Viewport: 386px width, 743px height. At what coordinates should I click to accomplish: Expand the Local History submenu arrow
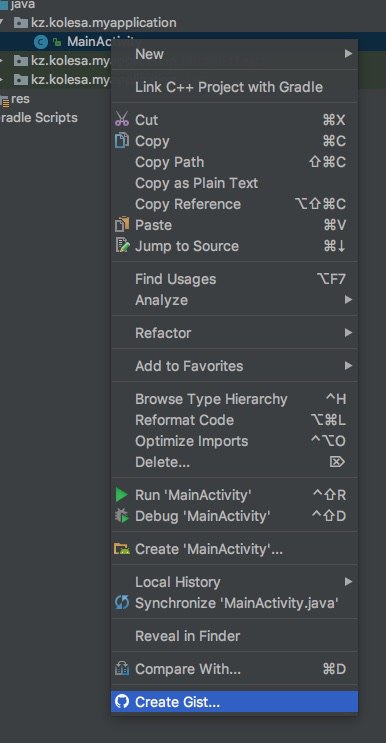tap(349, 581)
